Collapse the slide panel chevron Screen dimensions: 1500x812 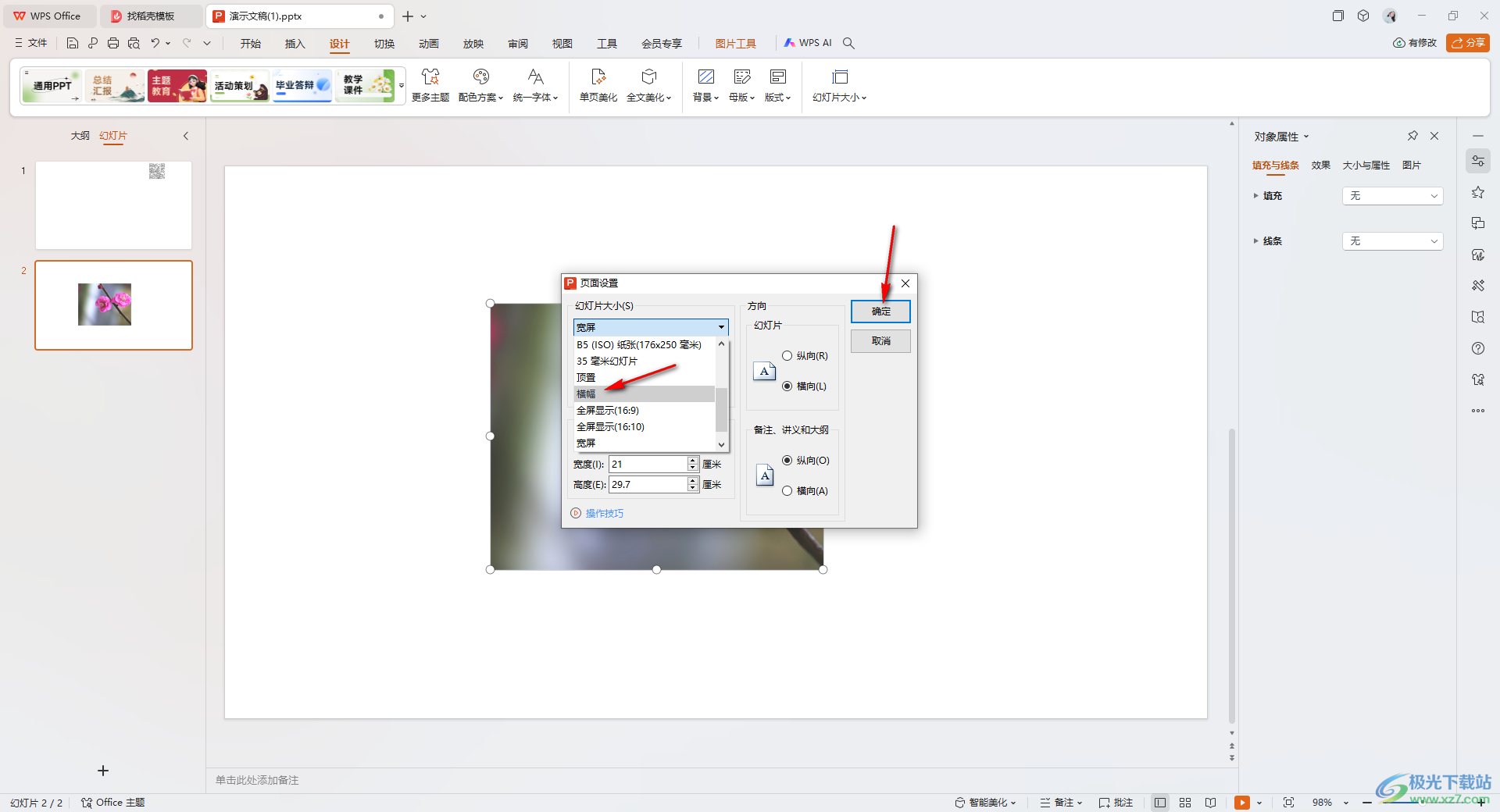point(186,136)
